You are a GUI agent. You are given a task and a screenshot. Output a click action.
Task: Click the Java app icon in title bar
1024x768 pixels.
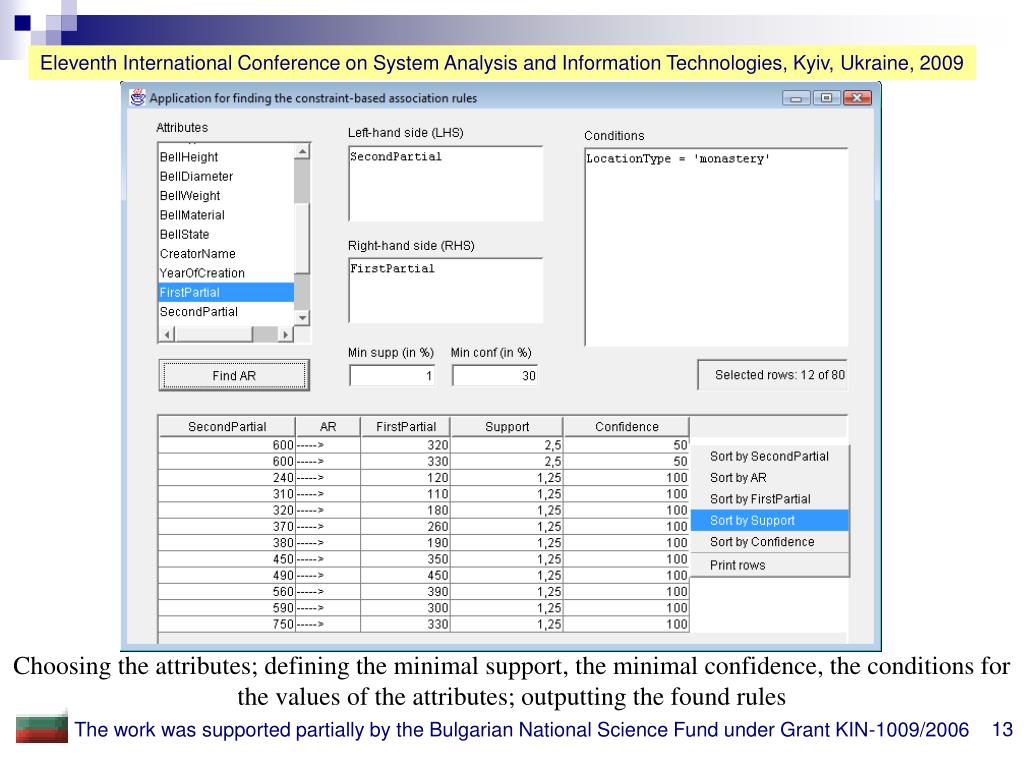tap(137, 98)
